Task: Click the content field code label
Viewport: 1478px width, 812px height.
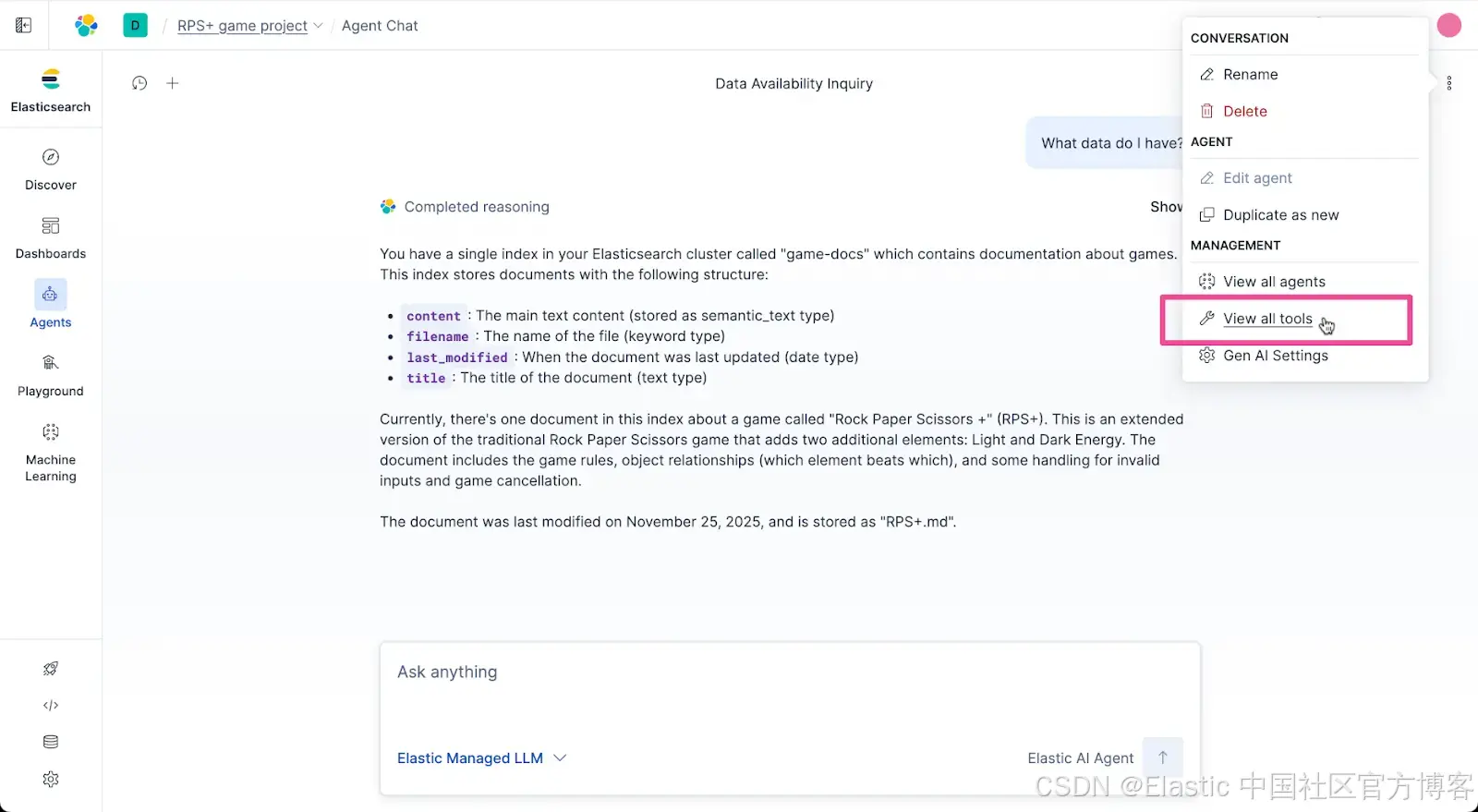Action: coord(433,316)
